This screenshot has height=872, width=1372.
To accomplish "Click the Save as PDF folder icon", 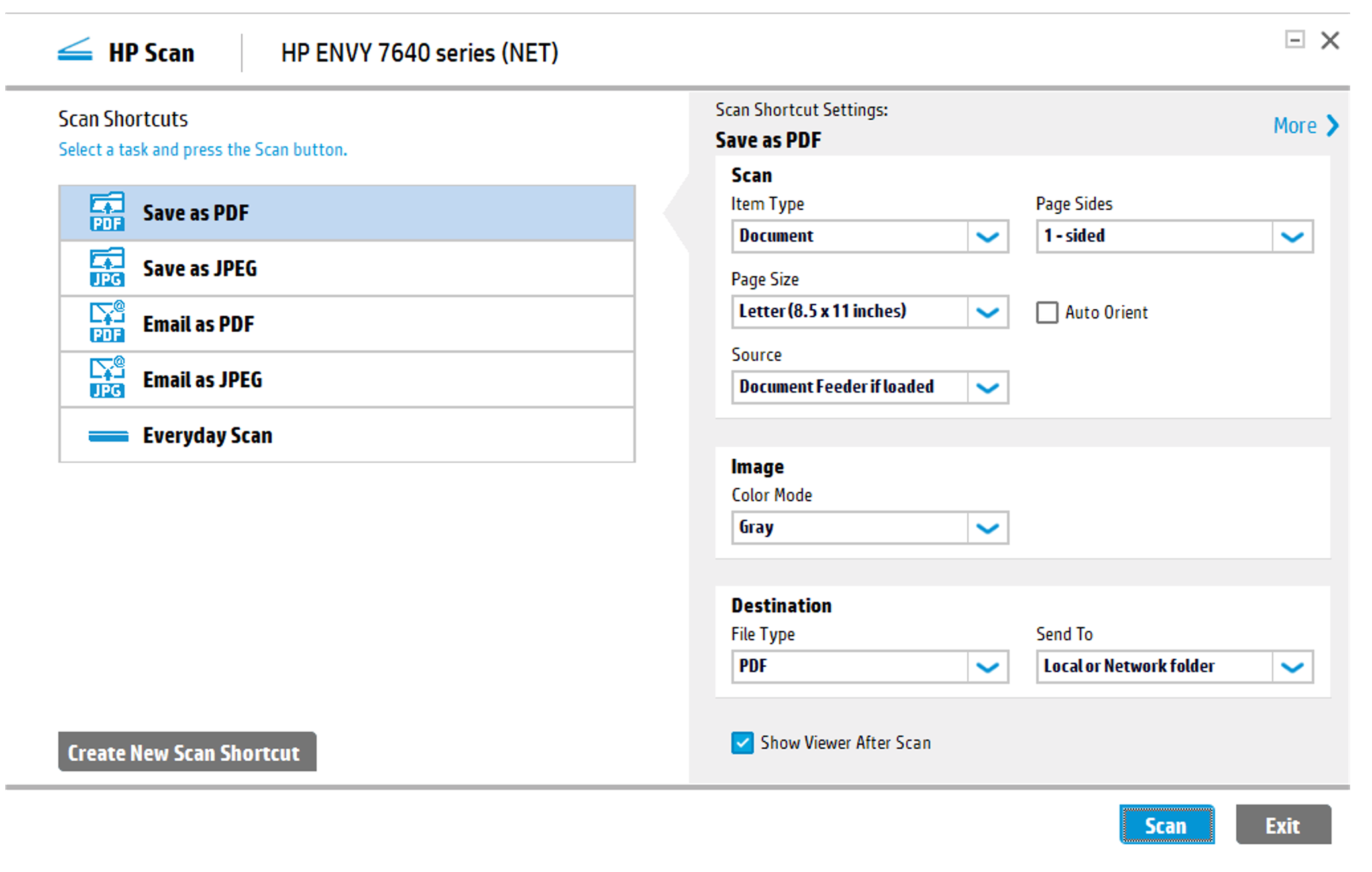I will point(107,212).
